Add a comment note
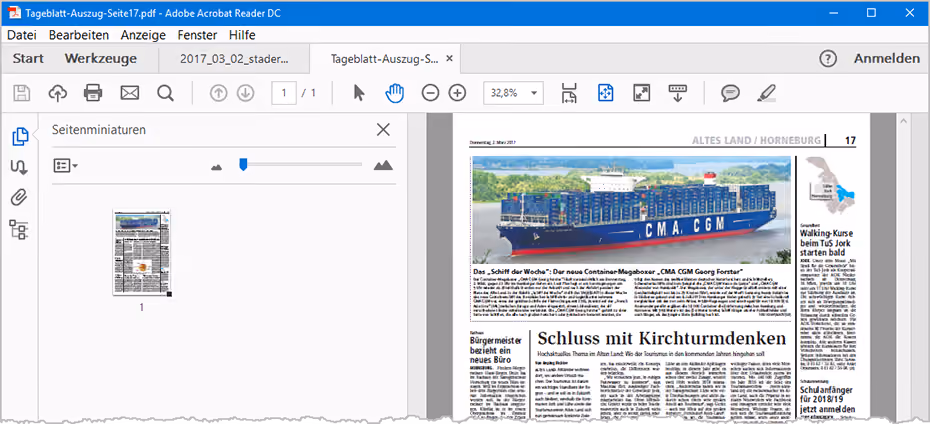930x424 pixels. (730, 93)
